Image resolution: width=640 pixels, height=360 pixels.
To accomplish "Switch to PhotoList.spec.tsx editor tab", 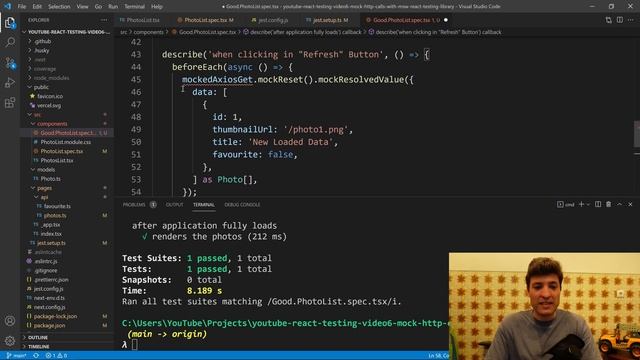I will point(206,20).
